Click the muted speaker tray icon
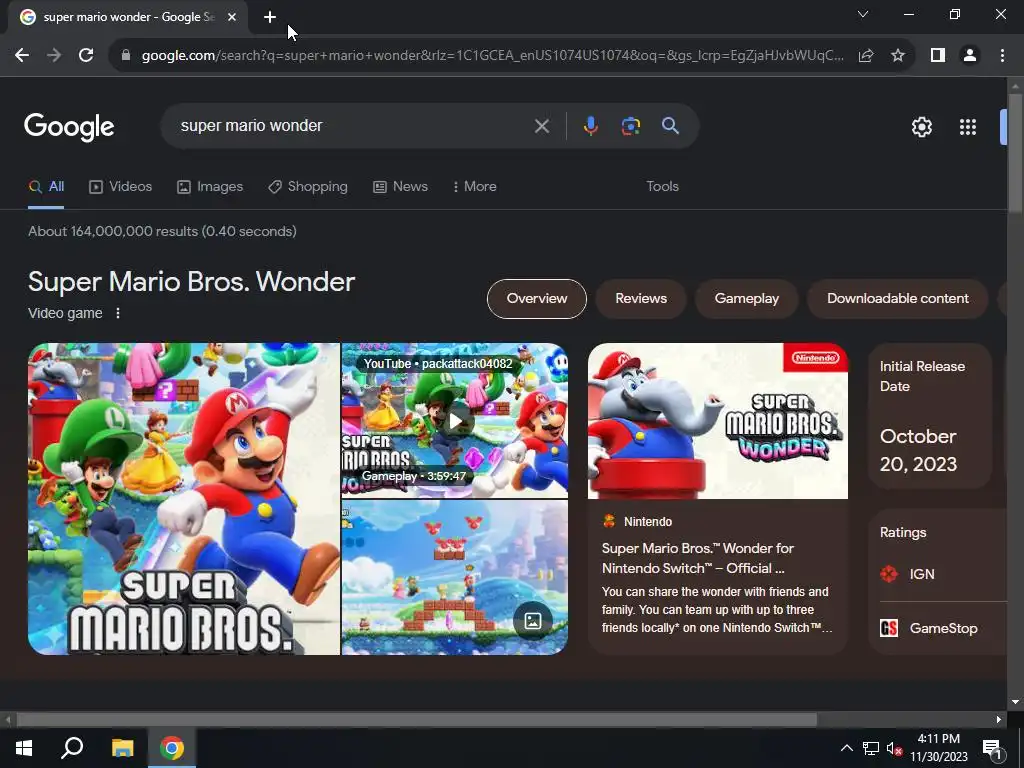 (894, 748)
